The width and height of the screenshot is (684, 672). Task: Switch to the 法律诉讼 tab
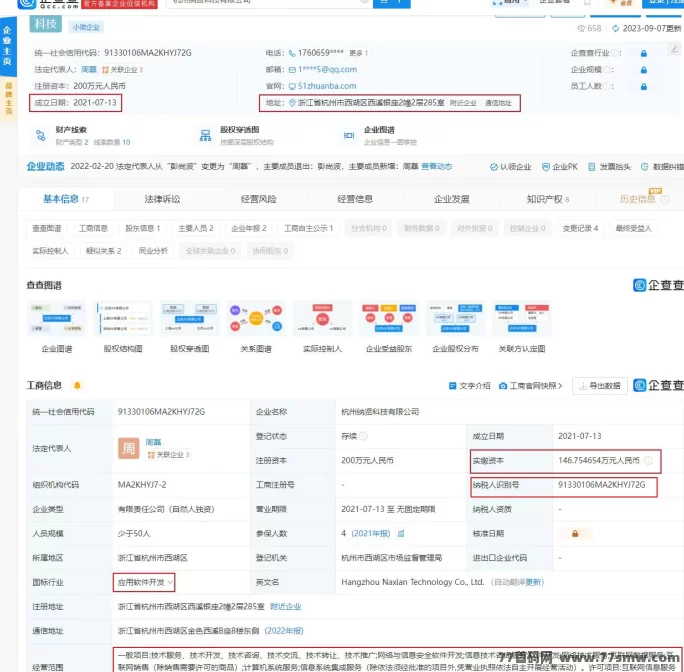click(x=162, y=199)
